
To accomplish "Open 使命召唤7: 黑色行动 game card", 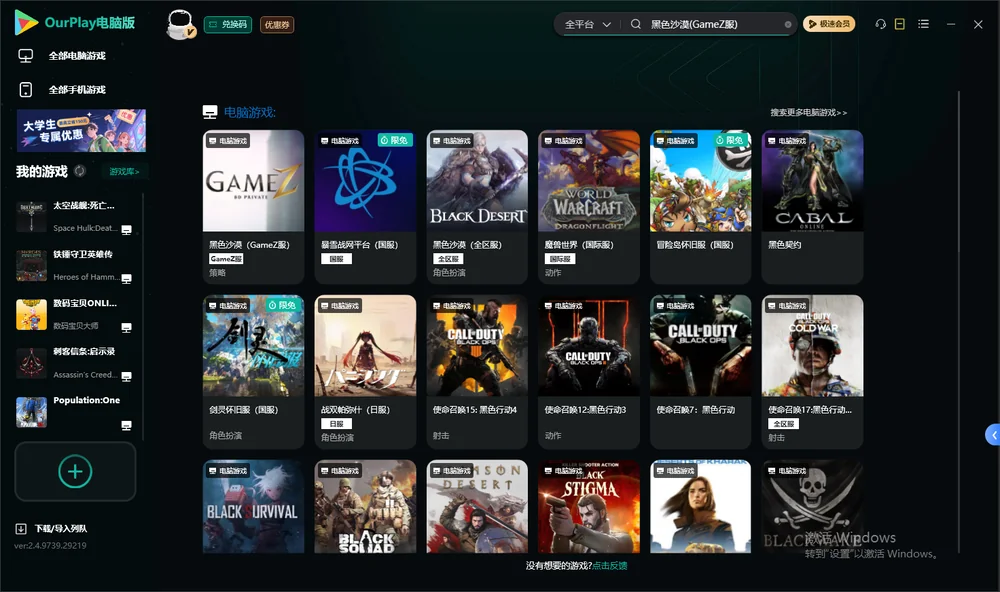I will pyautogui.click(x=701, y=372).
